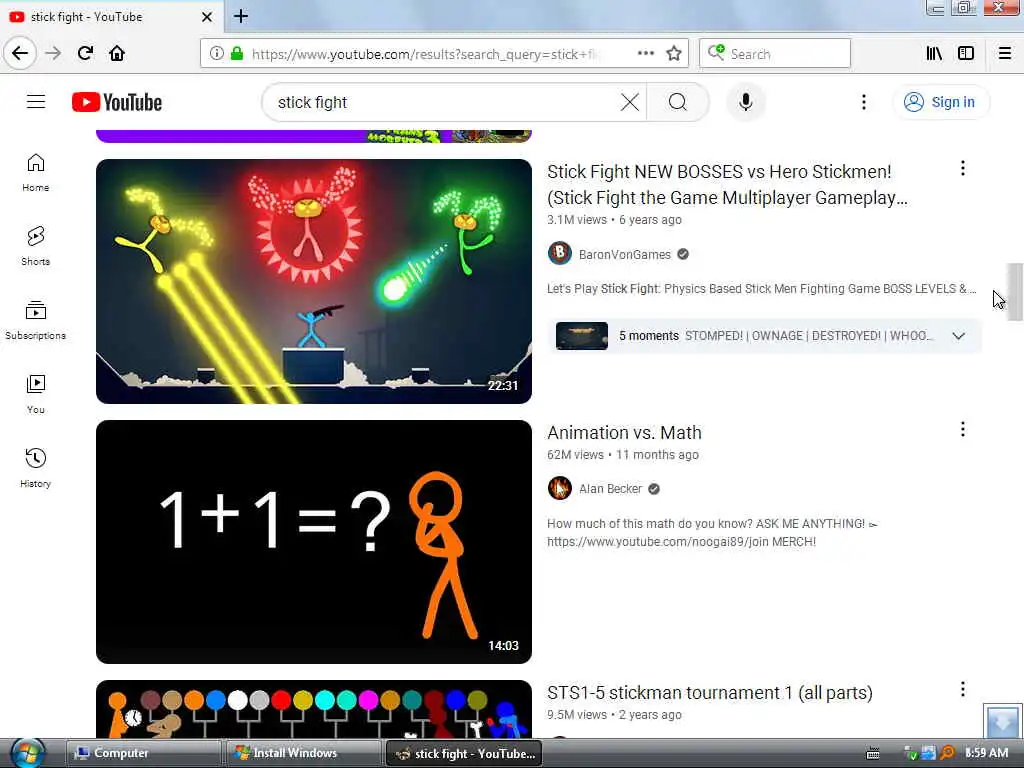The height and width of the screenshot is (768, 1024).
Task: Click the Sign in button
Action: coord(940,102)
